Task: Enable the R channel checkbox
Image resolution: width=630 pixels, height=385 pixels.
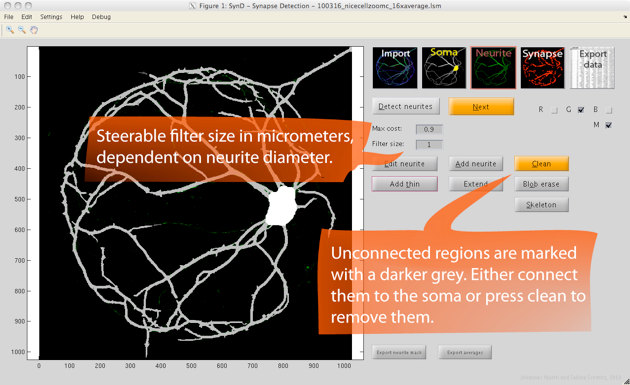Action: pyautogui.click(x=554, y=110)
